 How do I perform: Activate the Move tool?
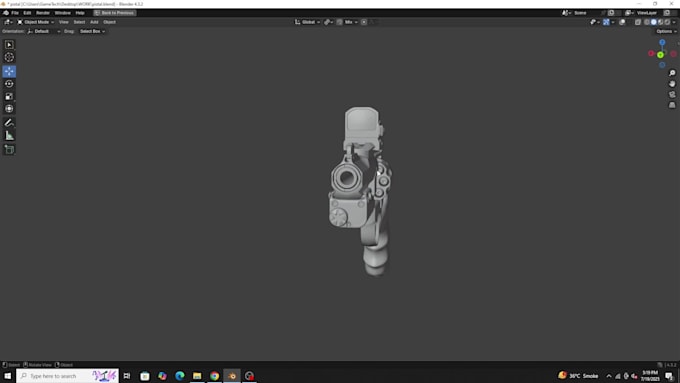9,71
